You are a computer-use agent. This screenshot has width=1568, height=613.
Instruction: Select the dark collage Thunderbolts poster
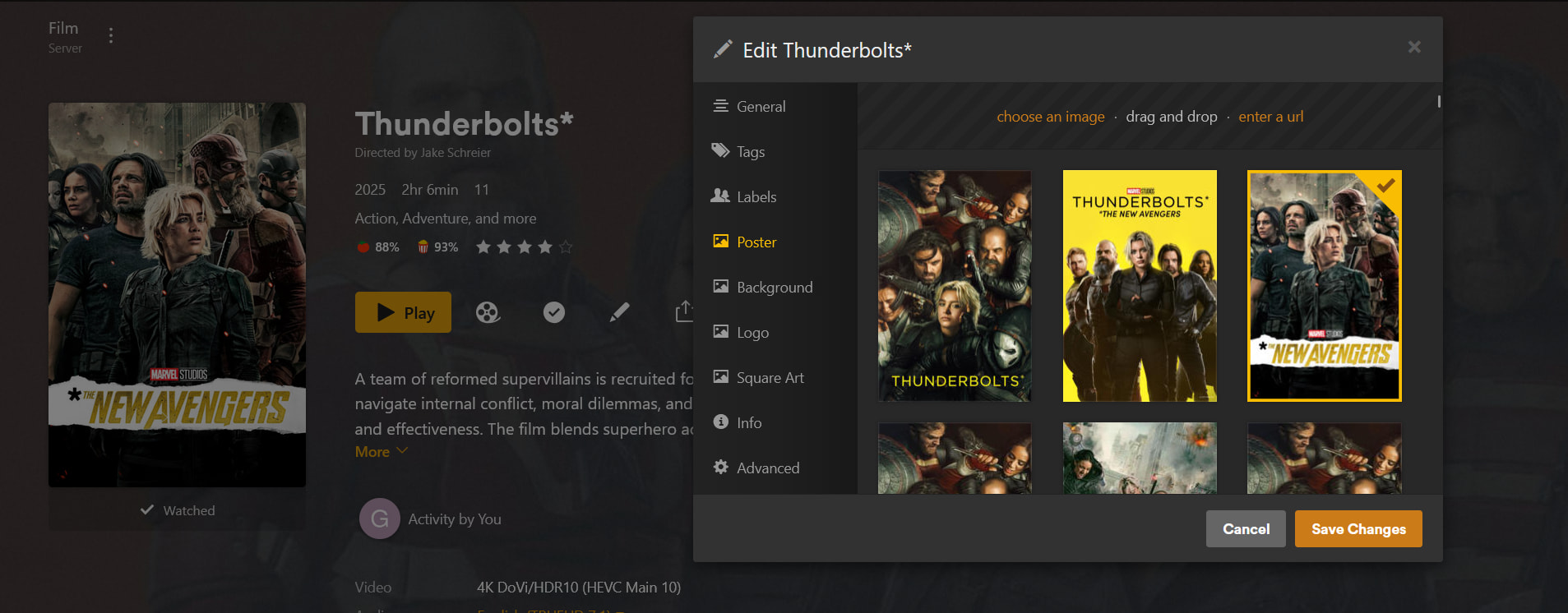click(955, 286)
